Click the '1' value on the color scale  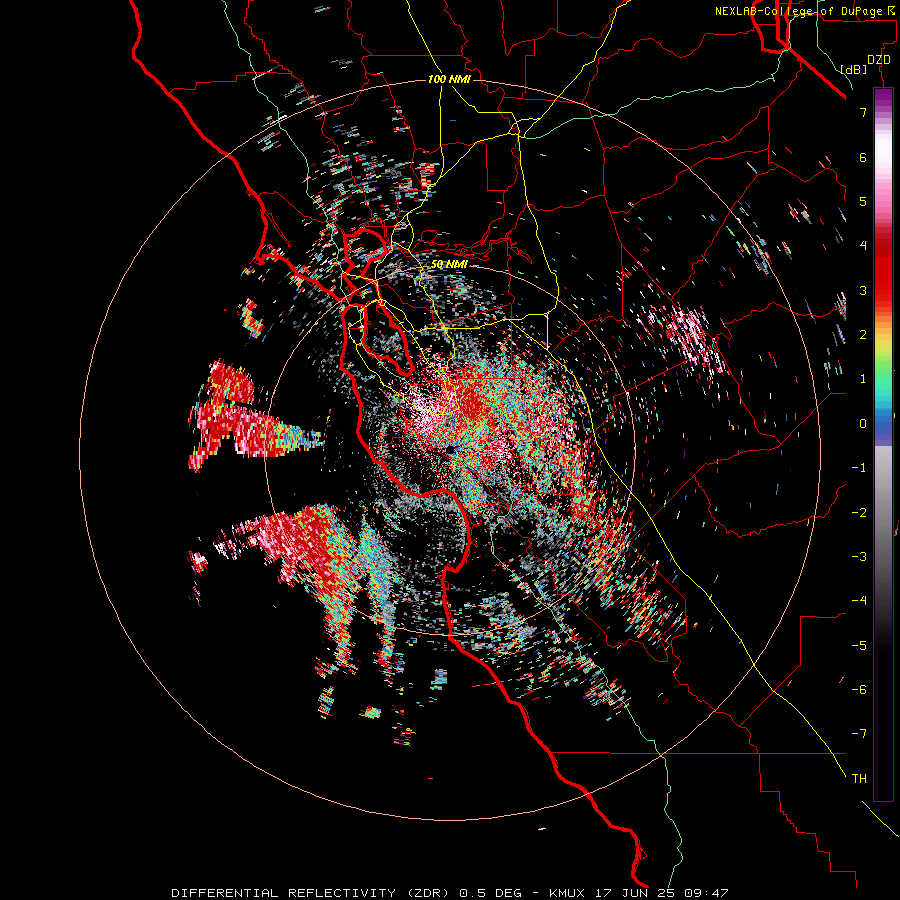(863, 379)
